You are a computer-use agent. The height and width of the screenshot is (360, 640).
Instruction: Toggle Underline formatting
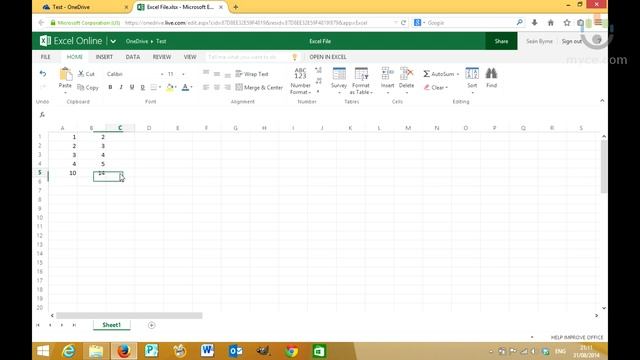pyautogui.click(x=132, y=87)
